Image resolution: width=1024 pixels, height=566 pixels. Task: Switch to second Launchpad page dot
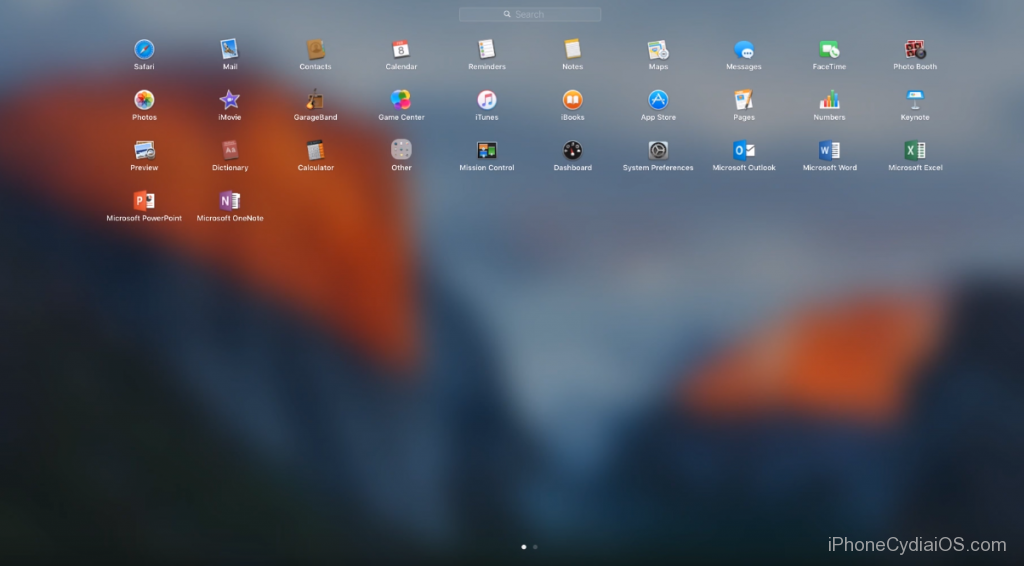536,547
